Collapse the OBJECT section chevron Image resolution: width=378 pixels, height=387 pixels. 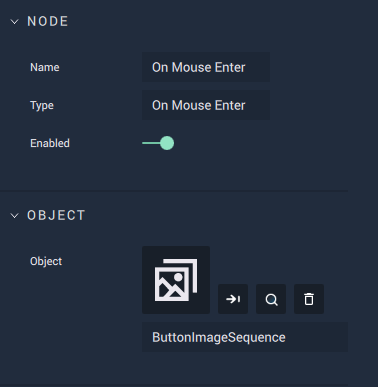[15, 216]
